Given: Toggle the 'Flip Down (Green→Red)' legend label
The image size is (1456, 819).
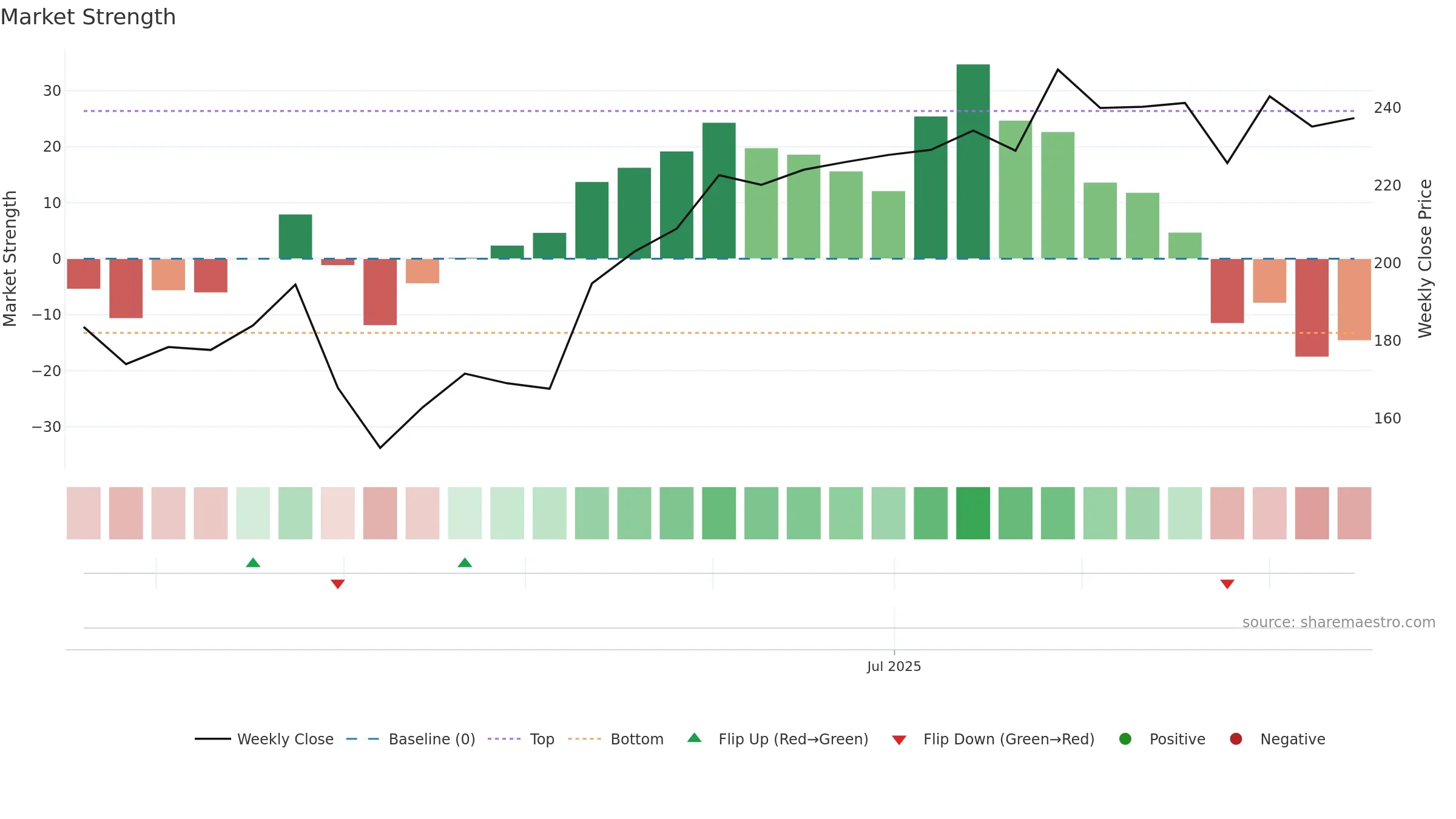Looking at the screenshot, I should [x=1009, y=739].
